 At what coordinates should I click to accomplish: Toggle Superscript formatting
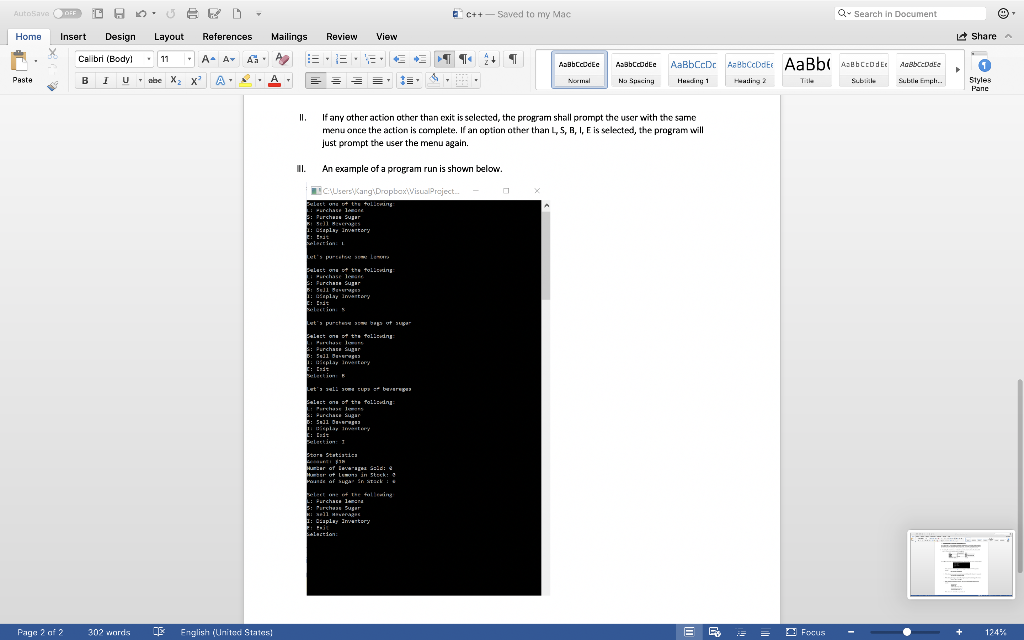click(195, 80)
